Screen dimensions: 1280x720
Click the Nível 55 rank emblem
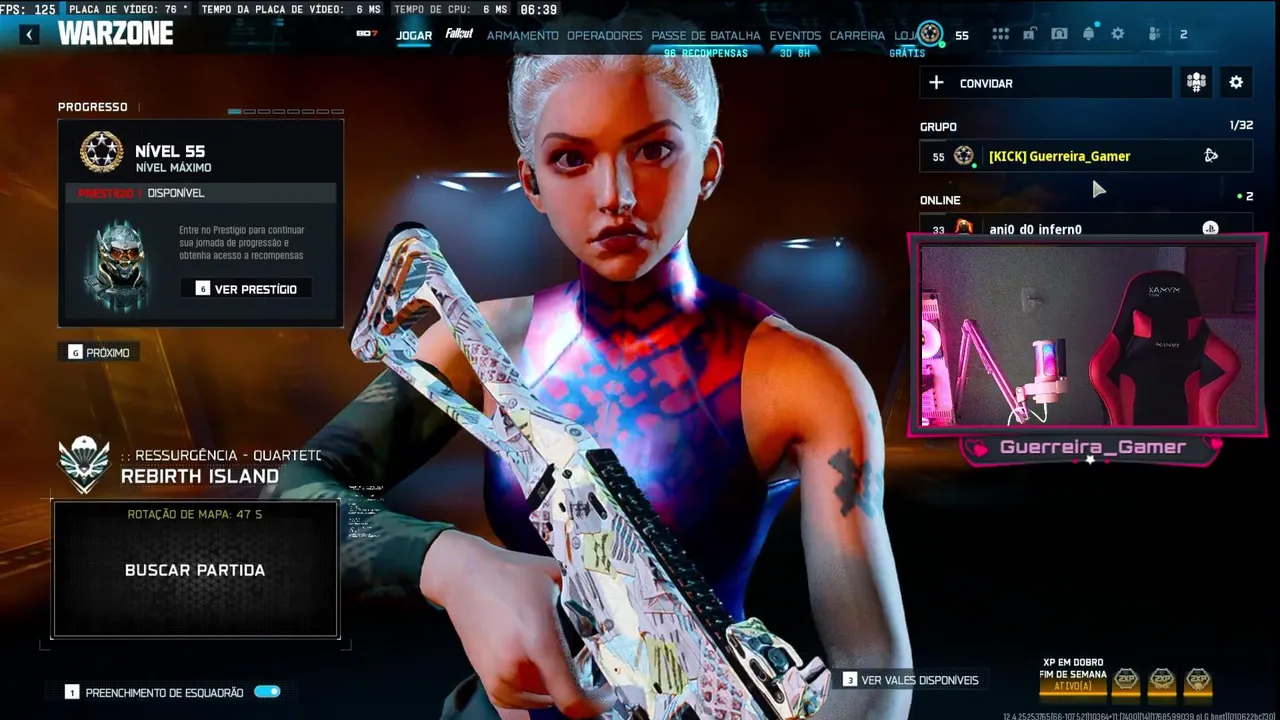pyautogui.click(x=101, y=152)
